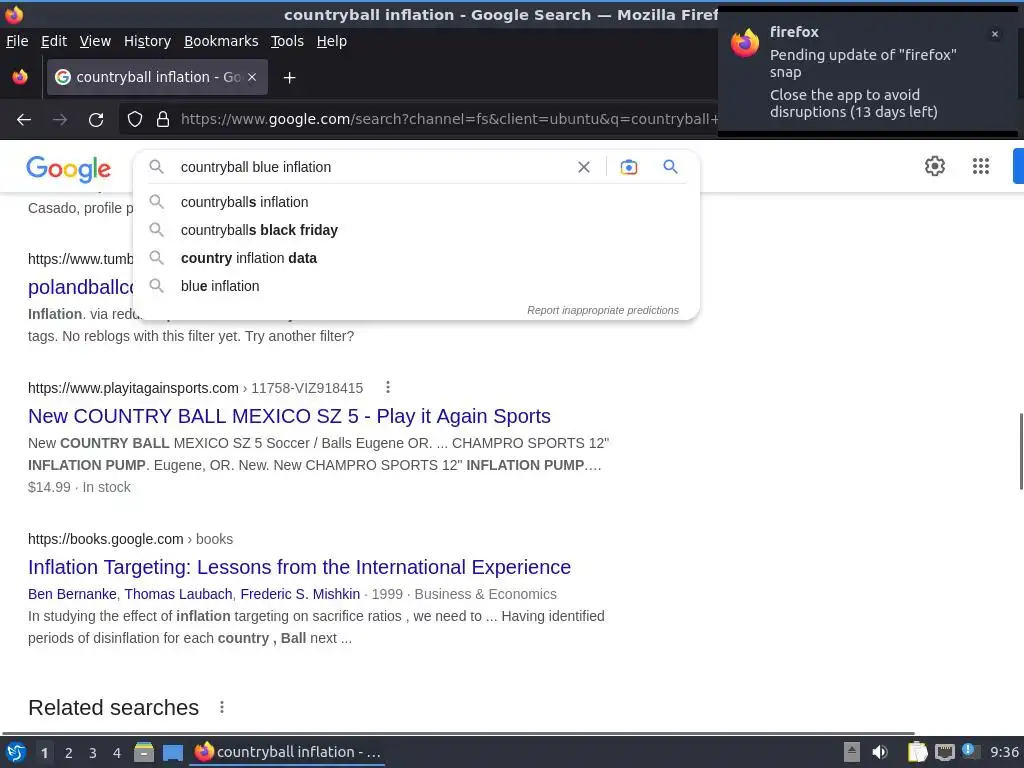Go back with the browser back arrow
Screen dimensions: 1024x768
click(24, 120)
